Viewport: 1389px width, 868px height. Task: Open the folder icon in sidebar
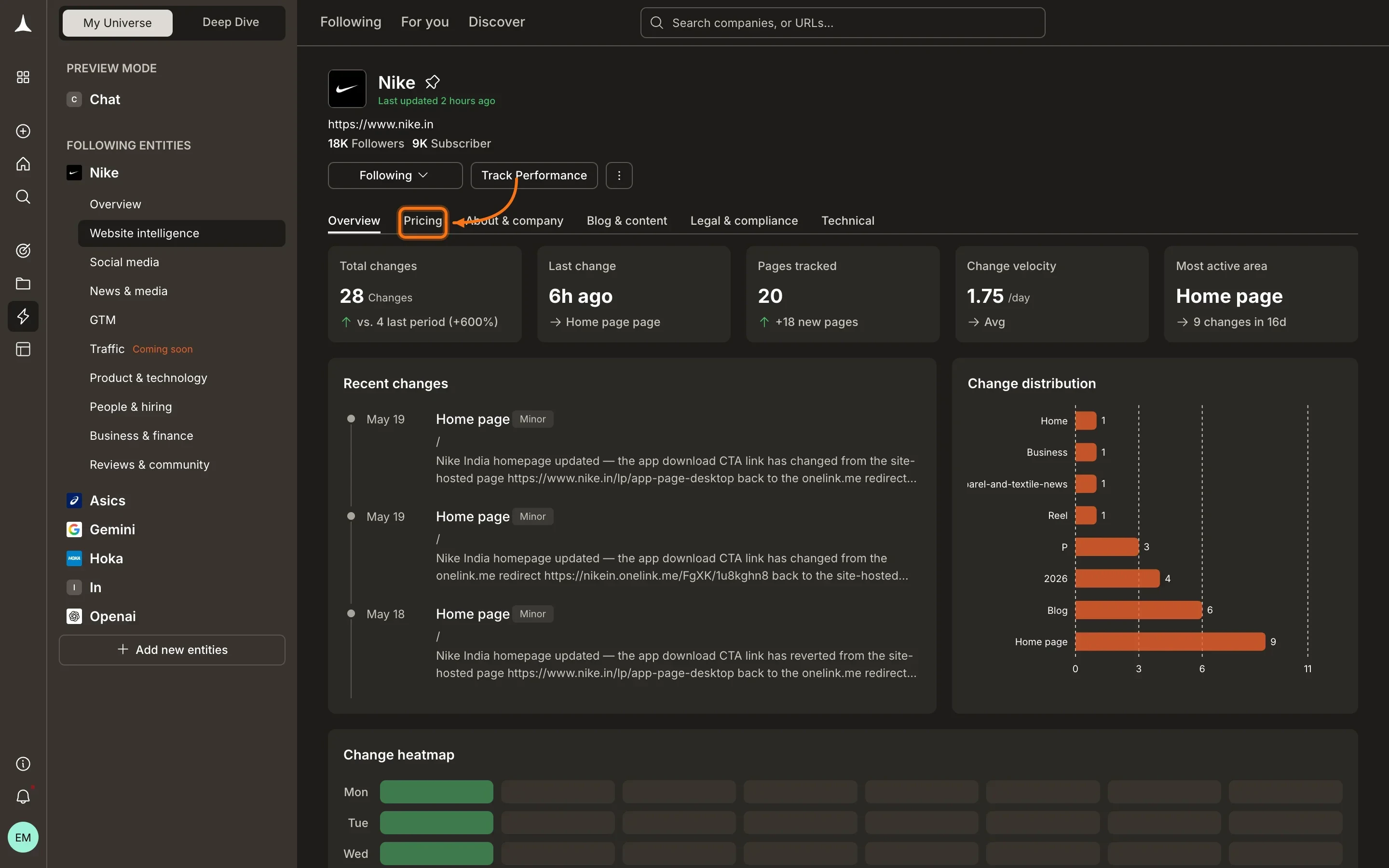click(23, 284)
